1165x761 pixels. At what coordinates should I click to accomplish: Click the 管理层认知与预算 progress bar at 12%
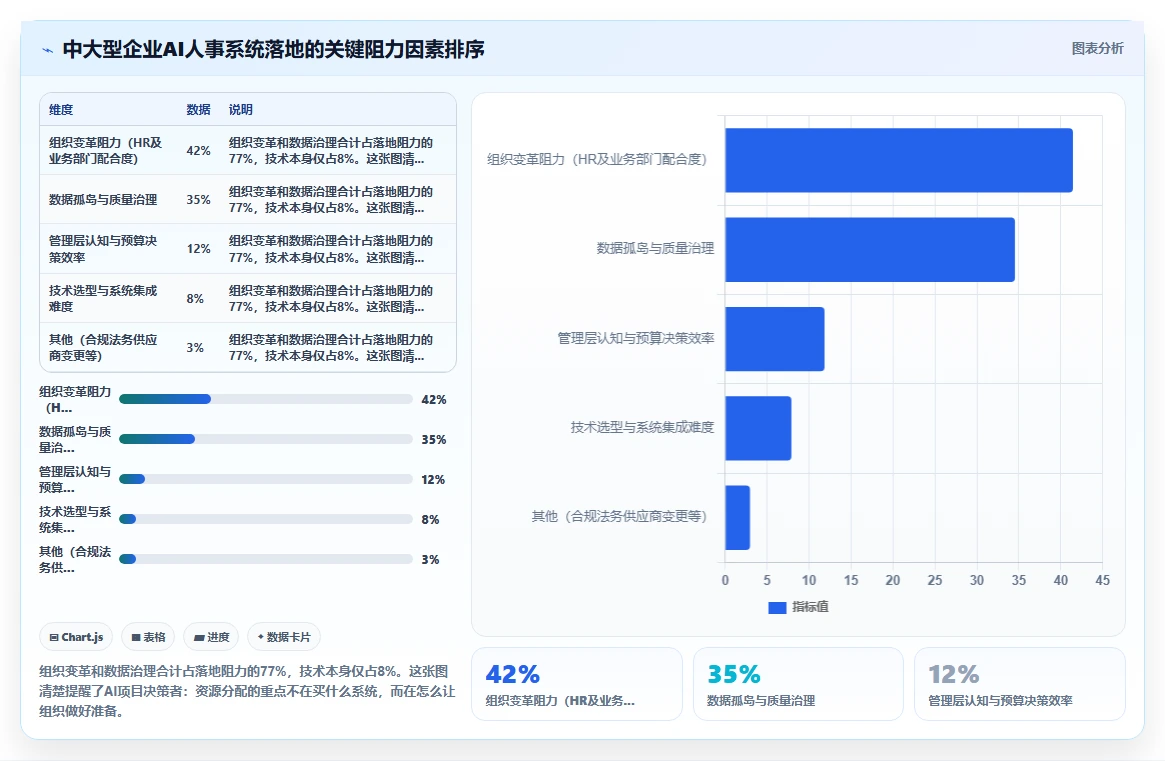coord(265,479)
